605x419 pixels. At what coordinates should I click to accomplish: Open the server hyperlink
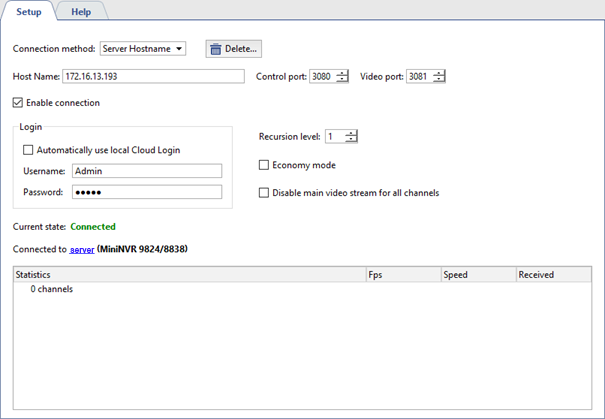point(82,249)
